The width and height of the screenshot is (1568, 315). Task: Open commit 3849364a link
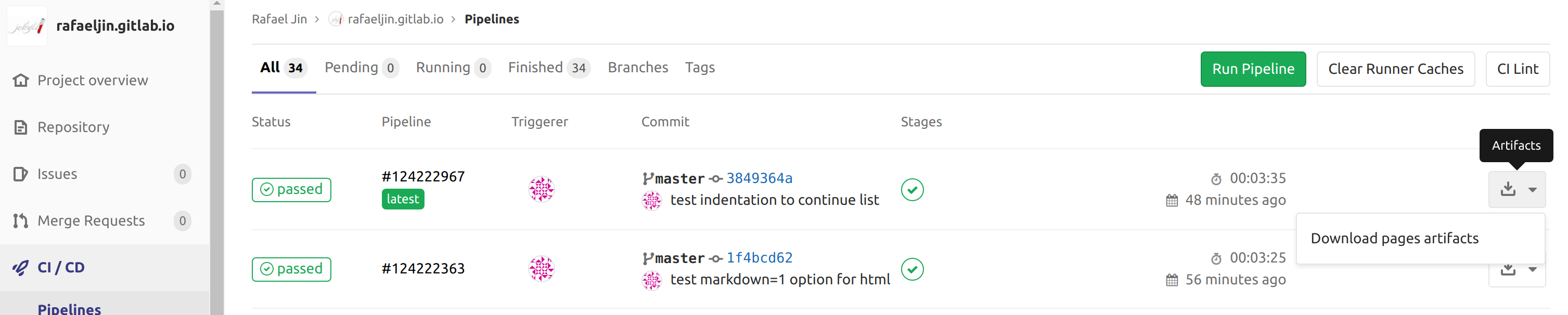point(759,178)
